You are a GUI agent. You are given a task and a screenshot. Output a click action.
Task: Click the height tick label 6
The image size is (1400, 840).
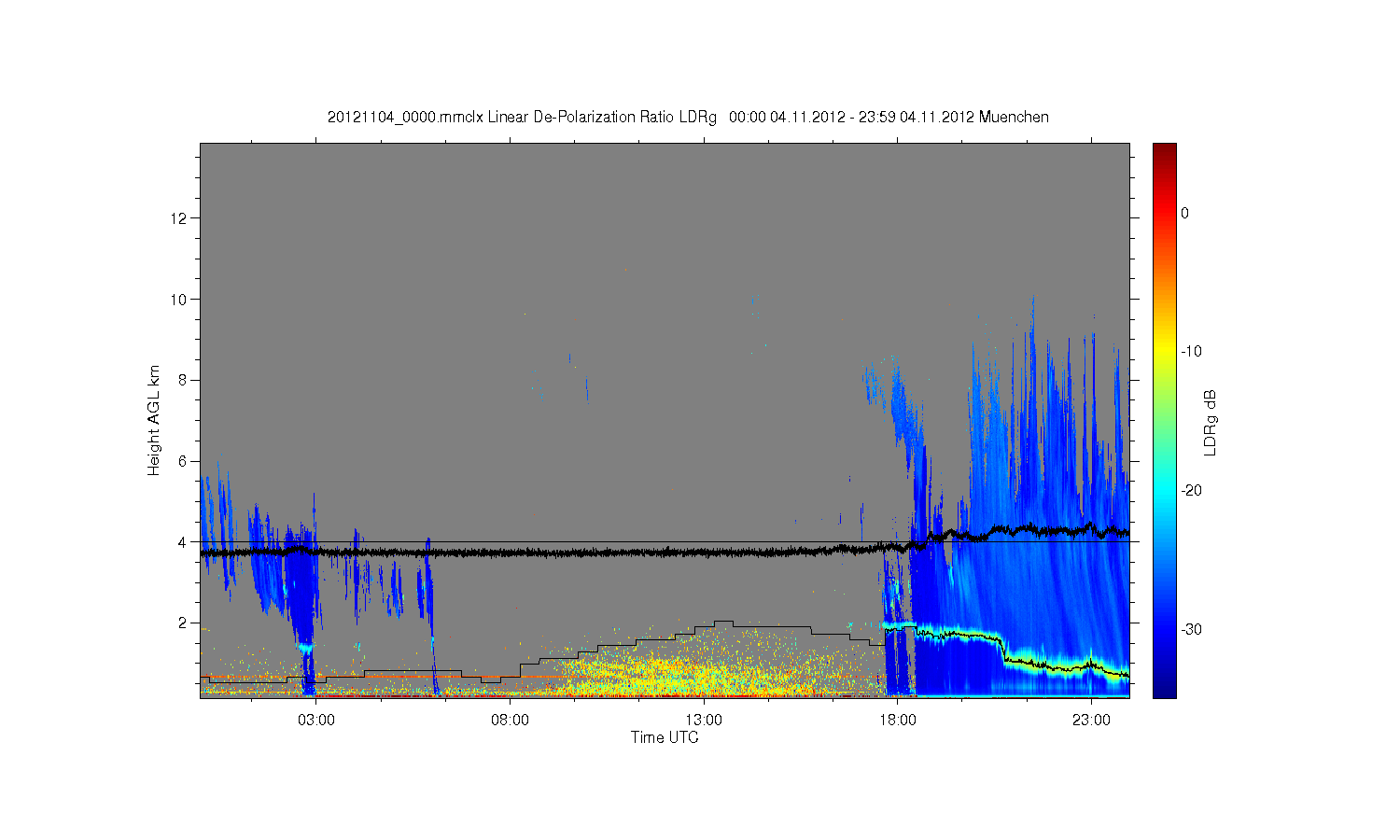point(184,461)
